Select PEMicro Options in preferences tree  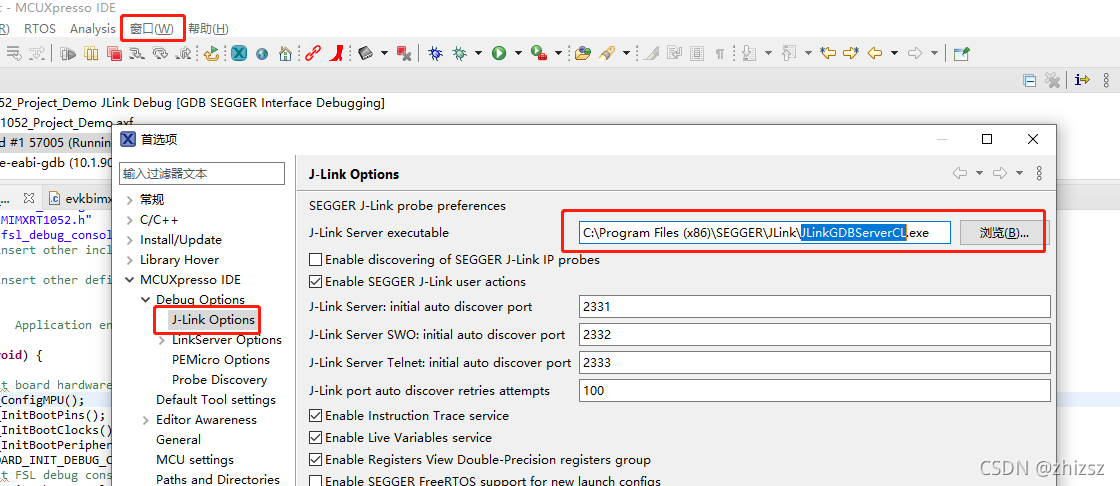click(x=221, y=359)
